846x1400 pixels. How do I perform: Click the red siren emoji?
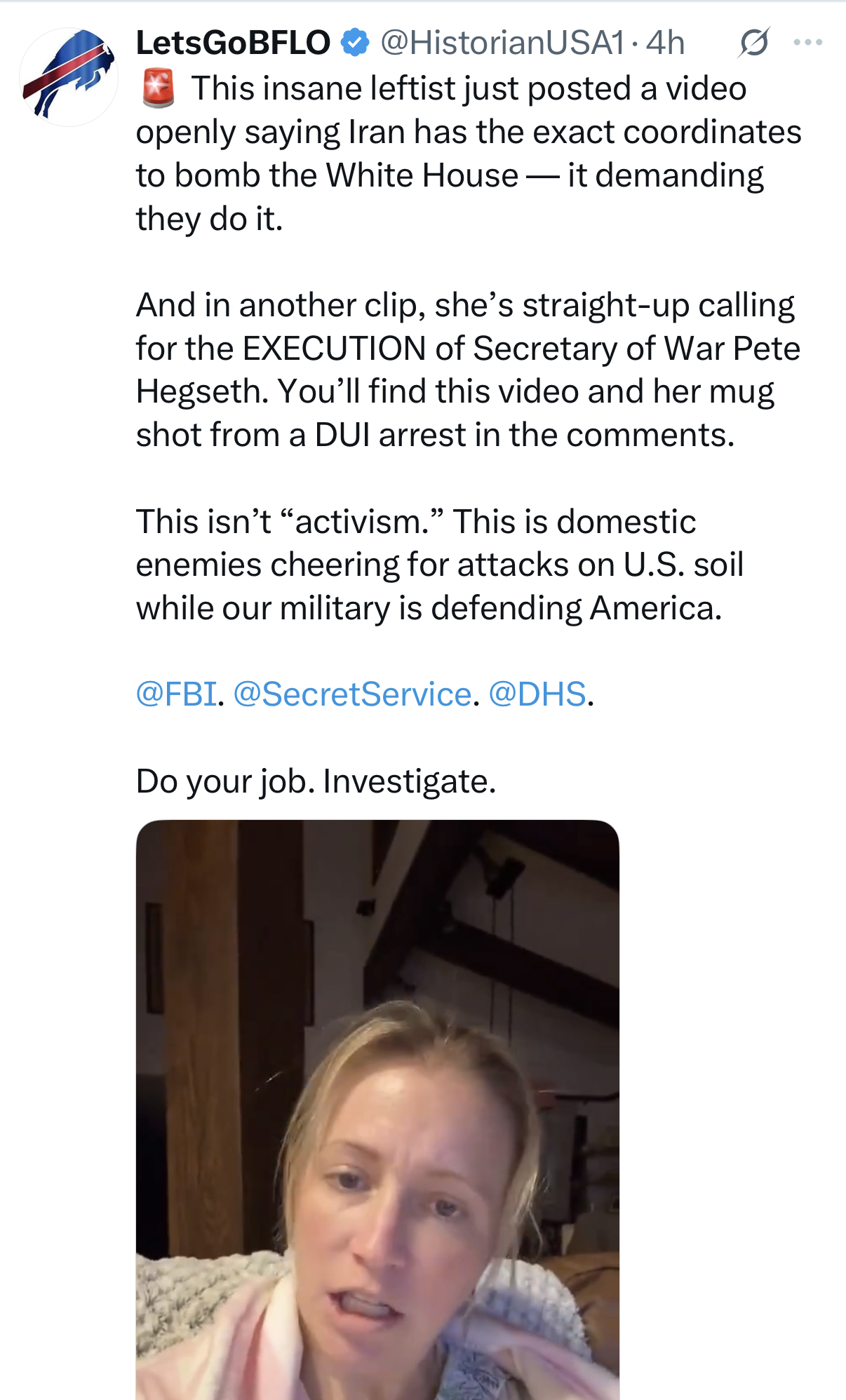point(159,89)
